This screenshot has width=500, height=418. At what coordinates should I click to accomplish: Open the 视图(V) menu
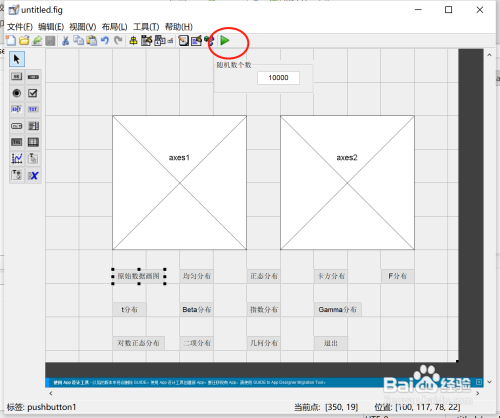83,27
